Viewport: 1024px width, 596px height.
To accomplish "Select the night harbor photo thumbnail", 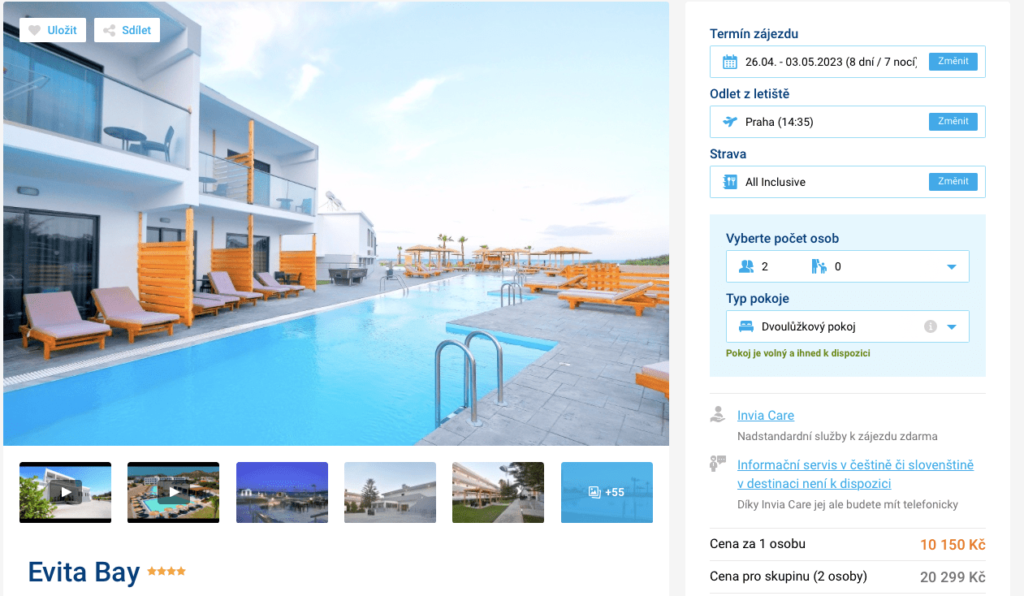I will click(x=282, y=492).
